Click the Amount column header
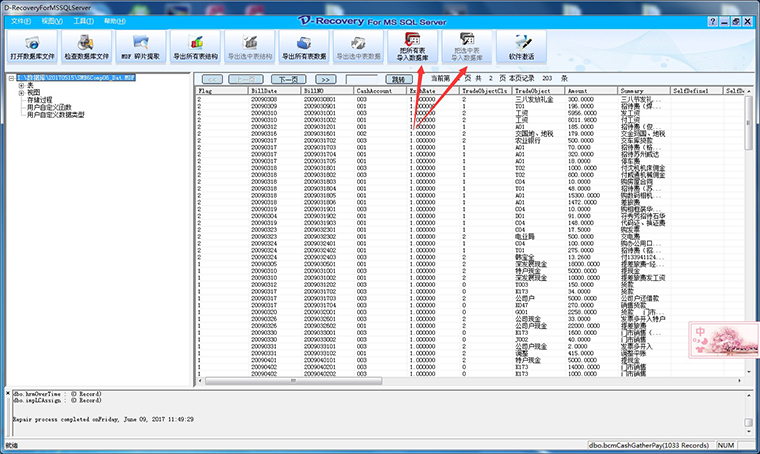 click(591, 91)
